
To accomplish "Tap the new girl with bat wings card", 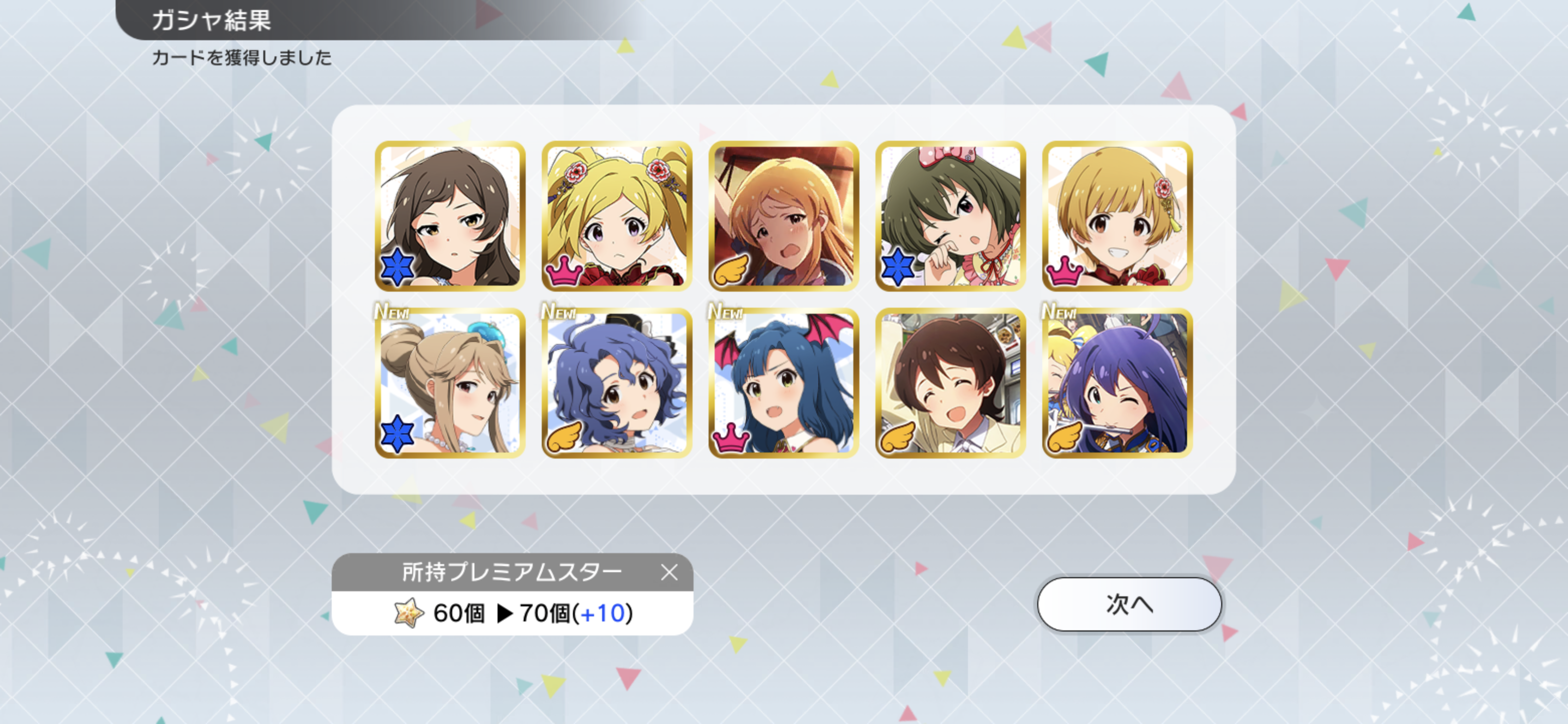I will [783, 383].
